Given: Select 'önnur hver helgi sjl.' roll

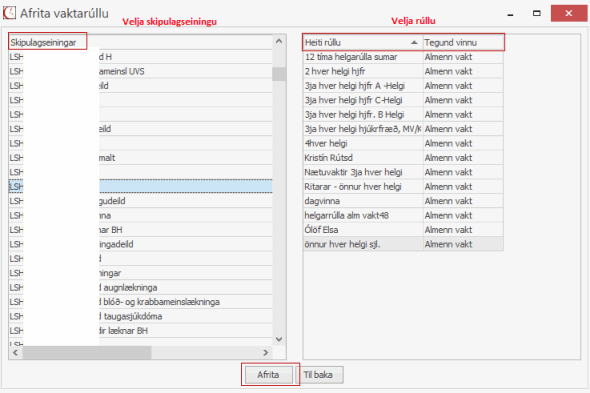Looking at the screenshot, I should pyautogui.click(x=403, y=244).
